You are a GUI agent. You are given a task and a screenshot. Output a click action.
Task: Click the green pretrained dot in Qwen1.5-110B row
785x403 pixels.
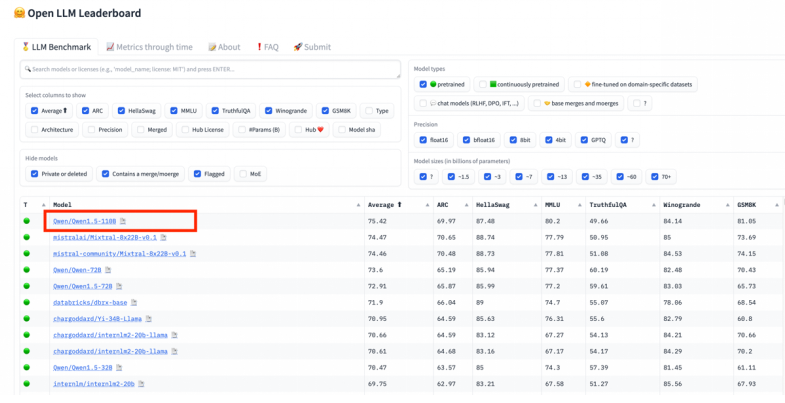(x=27, y=221)
